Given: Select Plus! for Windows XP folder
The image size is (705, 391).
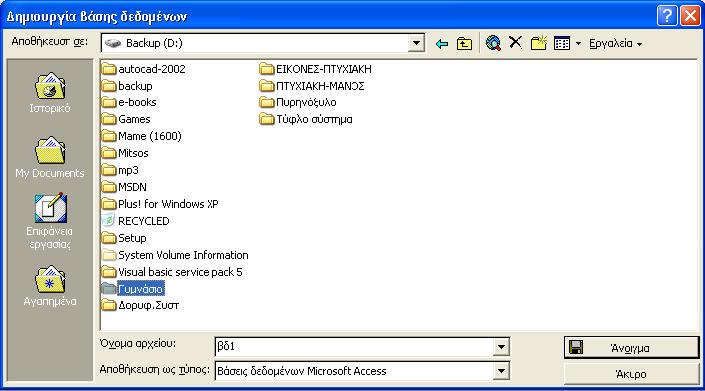Looking at the screenshot, I should [161, 204].
